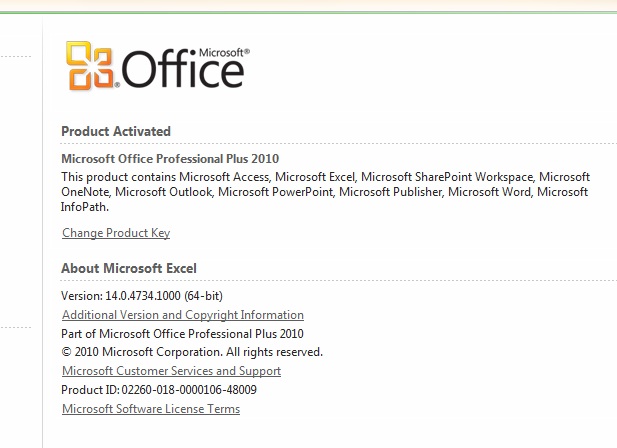Click the Microsoft Office Professional Plus 2010 title
The width and height of the screenshot is (617, 448).
pos(170,159)
